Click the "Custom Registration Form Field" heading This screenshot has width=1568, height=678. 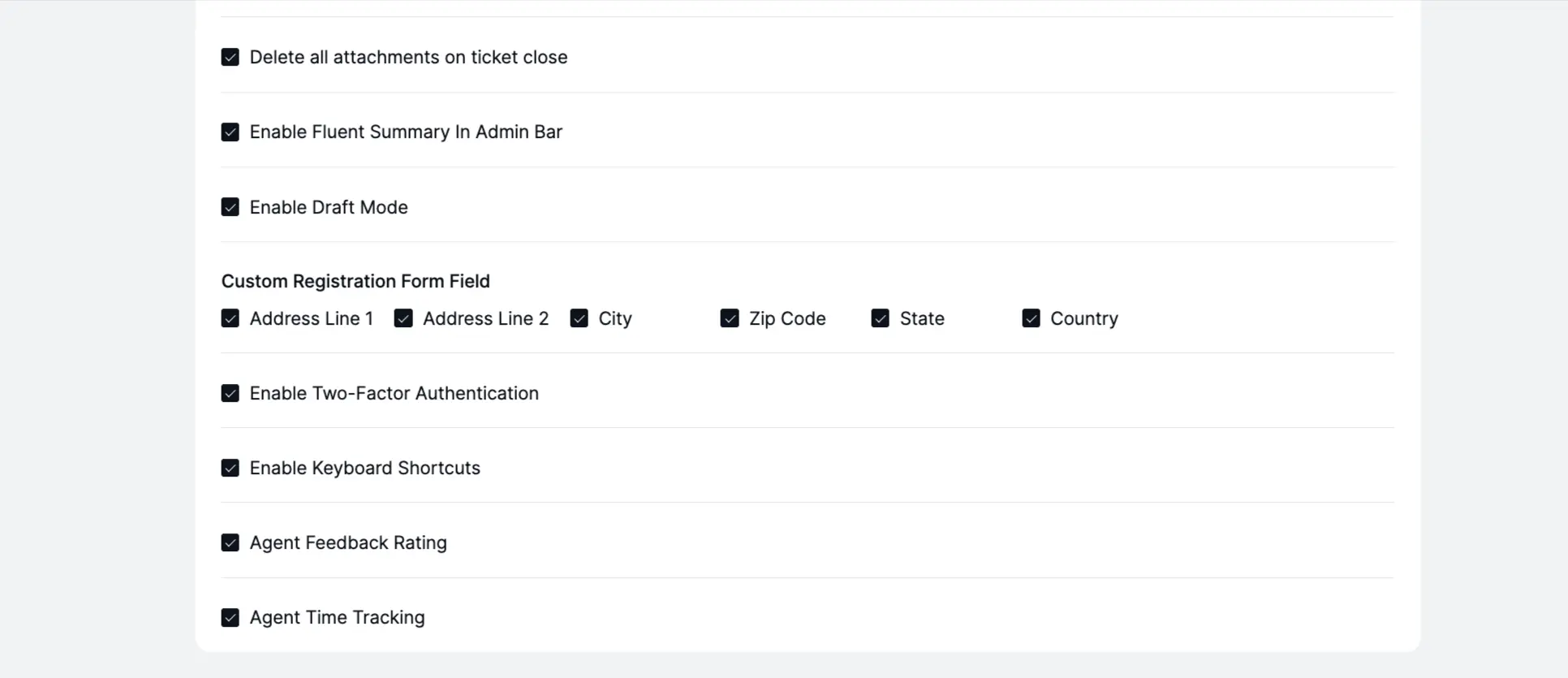[x=355, y=281]
